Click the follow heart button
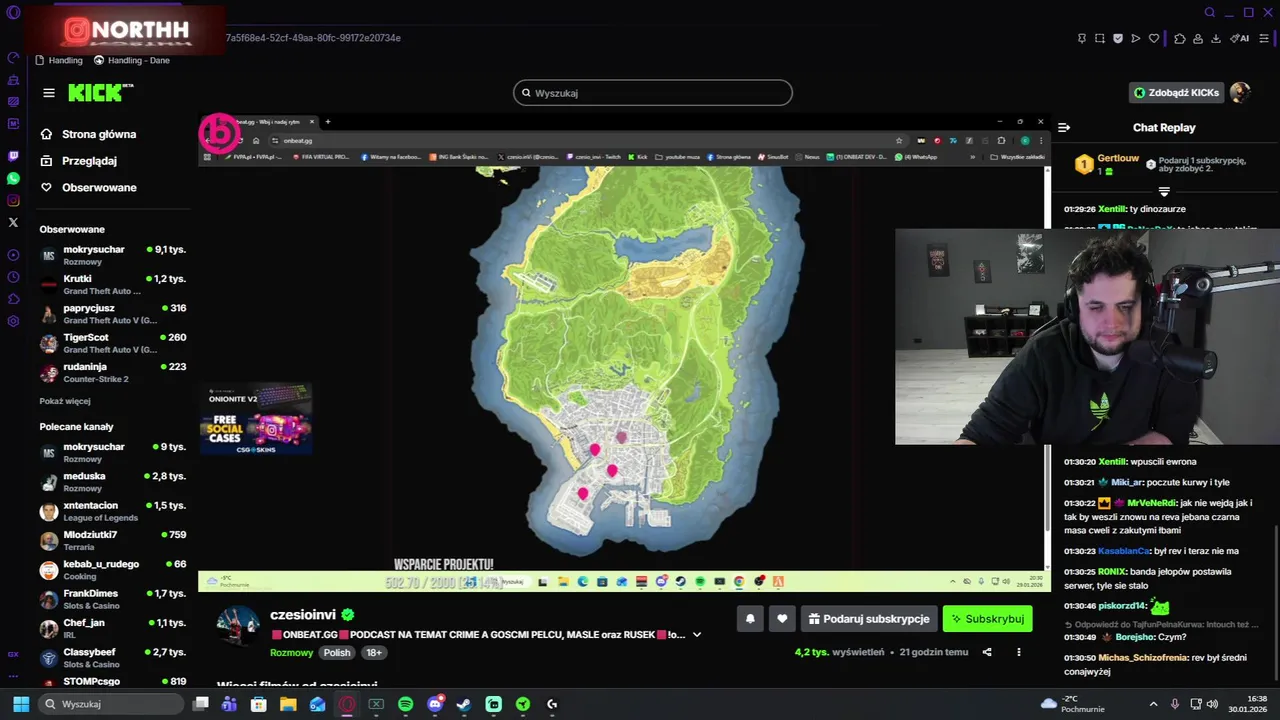This screenshot has height=720, width=1280. click(x=782, y=619)
